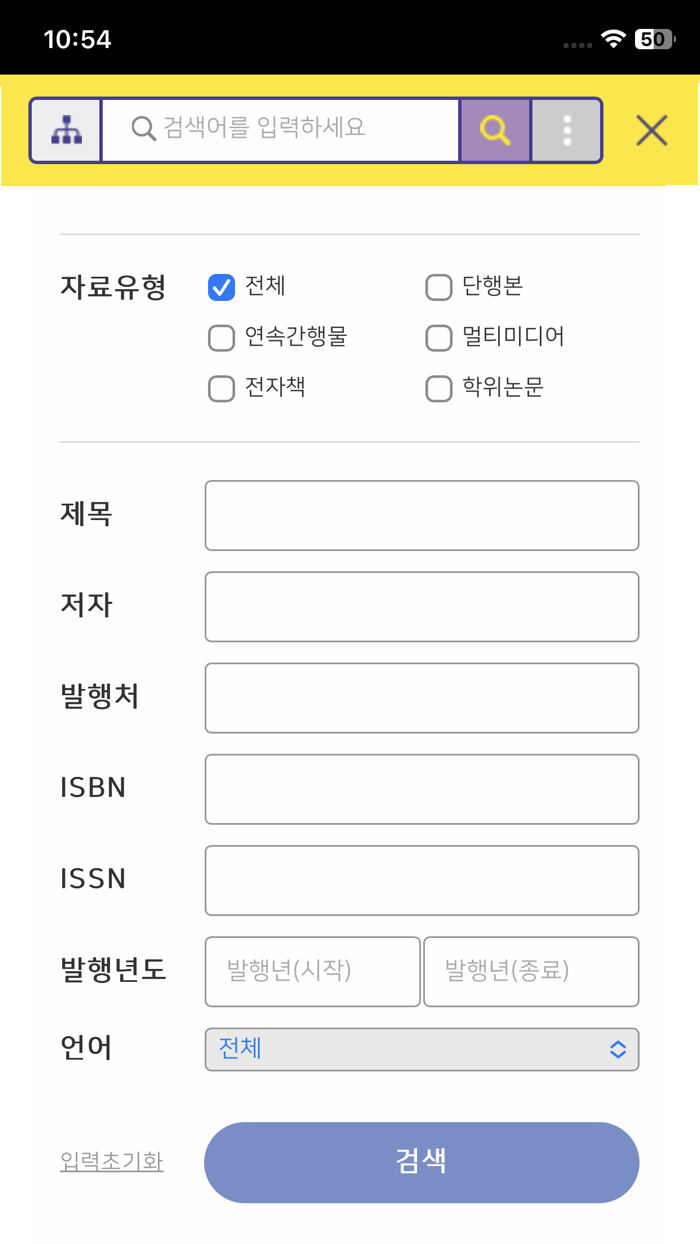Image resolution: width=700 pixels, height=1244 pixels.
Task: Open the category browse sitemap icon
Action: (x=64, y=130)
